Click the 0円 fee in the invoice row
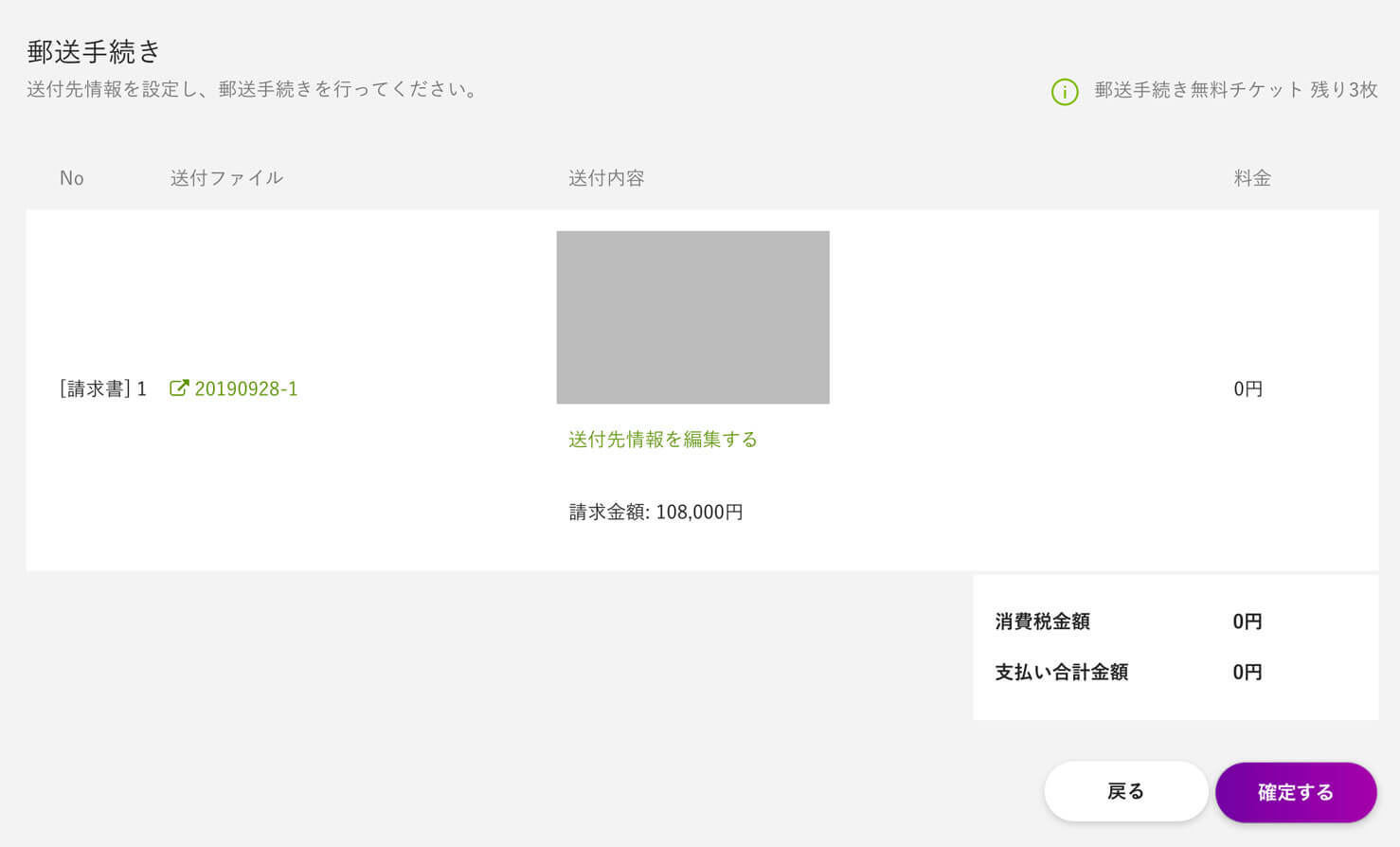The width and height of the screenshot is (1400, 847). point(1247,388)
